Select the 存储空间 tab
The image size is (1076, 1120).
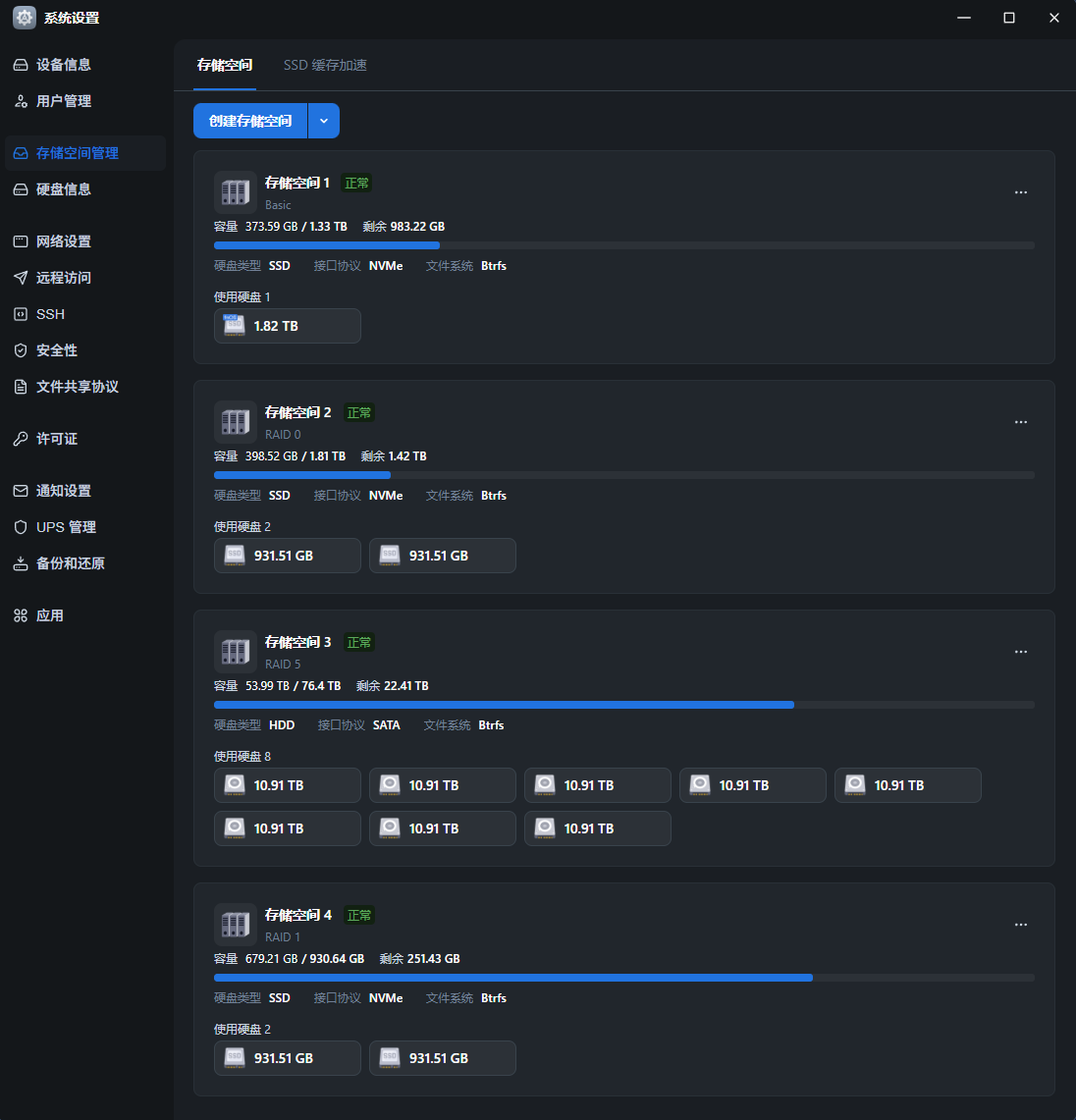(x=225, y=65)
